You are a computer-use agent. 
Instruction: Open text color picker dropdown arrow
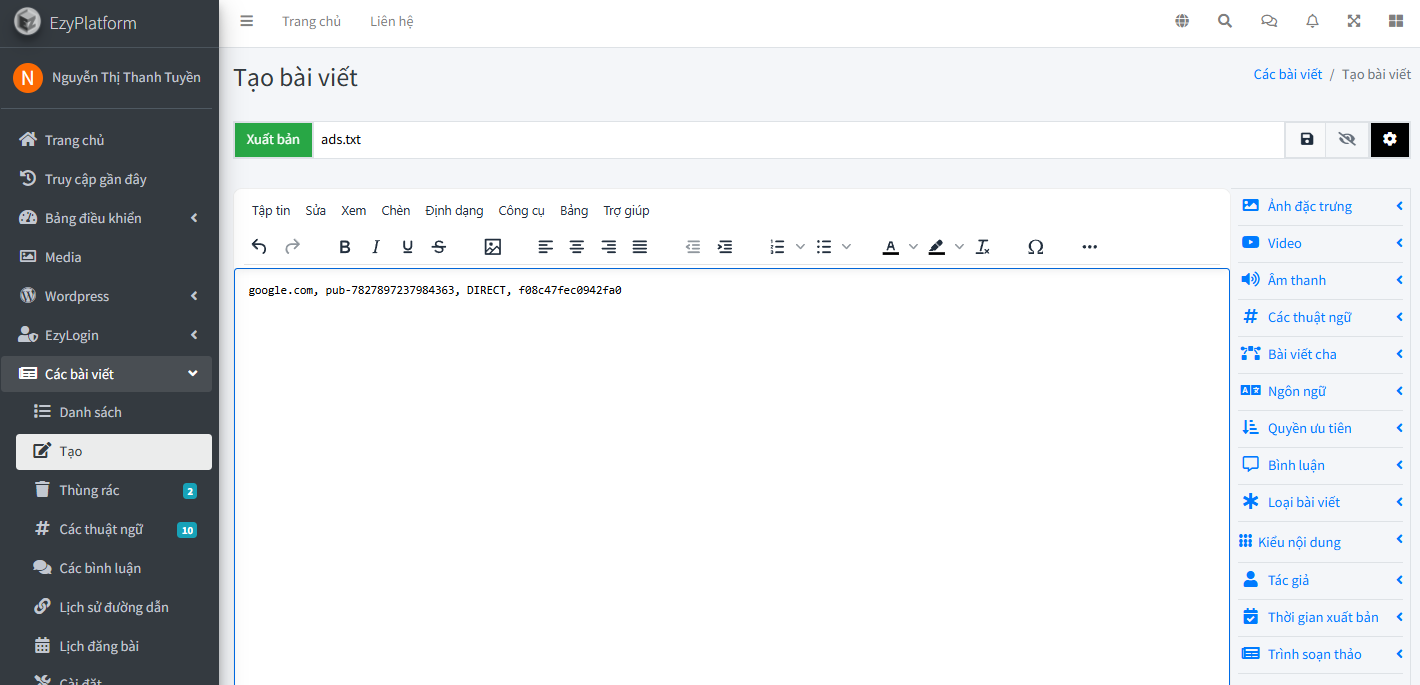click(x=913, y=247)
